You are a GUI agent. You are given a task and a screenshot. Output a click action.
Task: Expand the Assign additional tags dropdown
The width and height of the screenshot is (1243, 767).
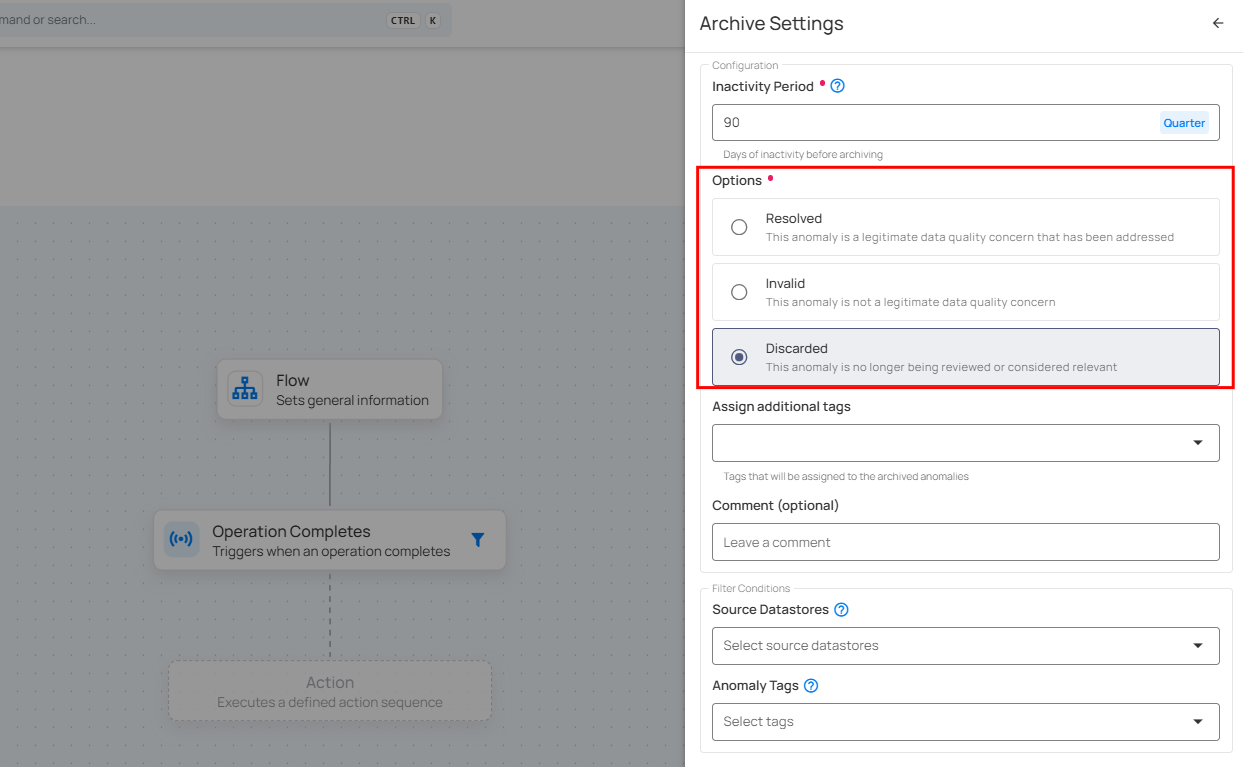1197,443
